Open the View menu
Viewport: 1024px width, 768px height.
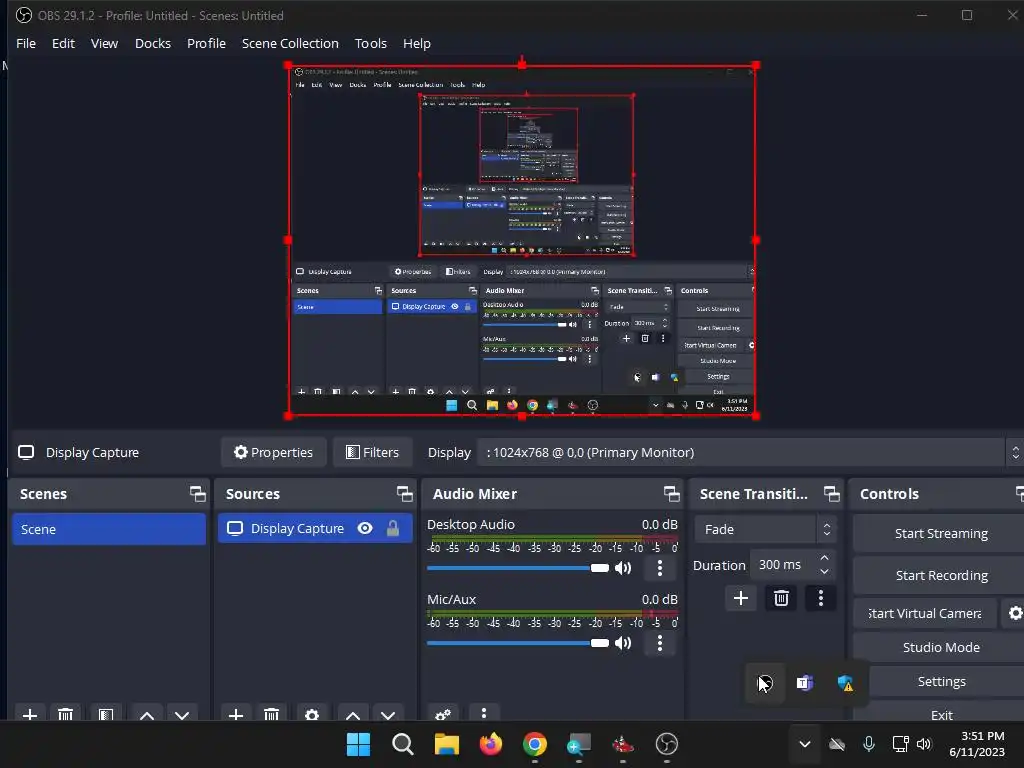104,43
